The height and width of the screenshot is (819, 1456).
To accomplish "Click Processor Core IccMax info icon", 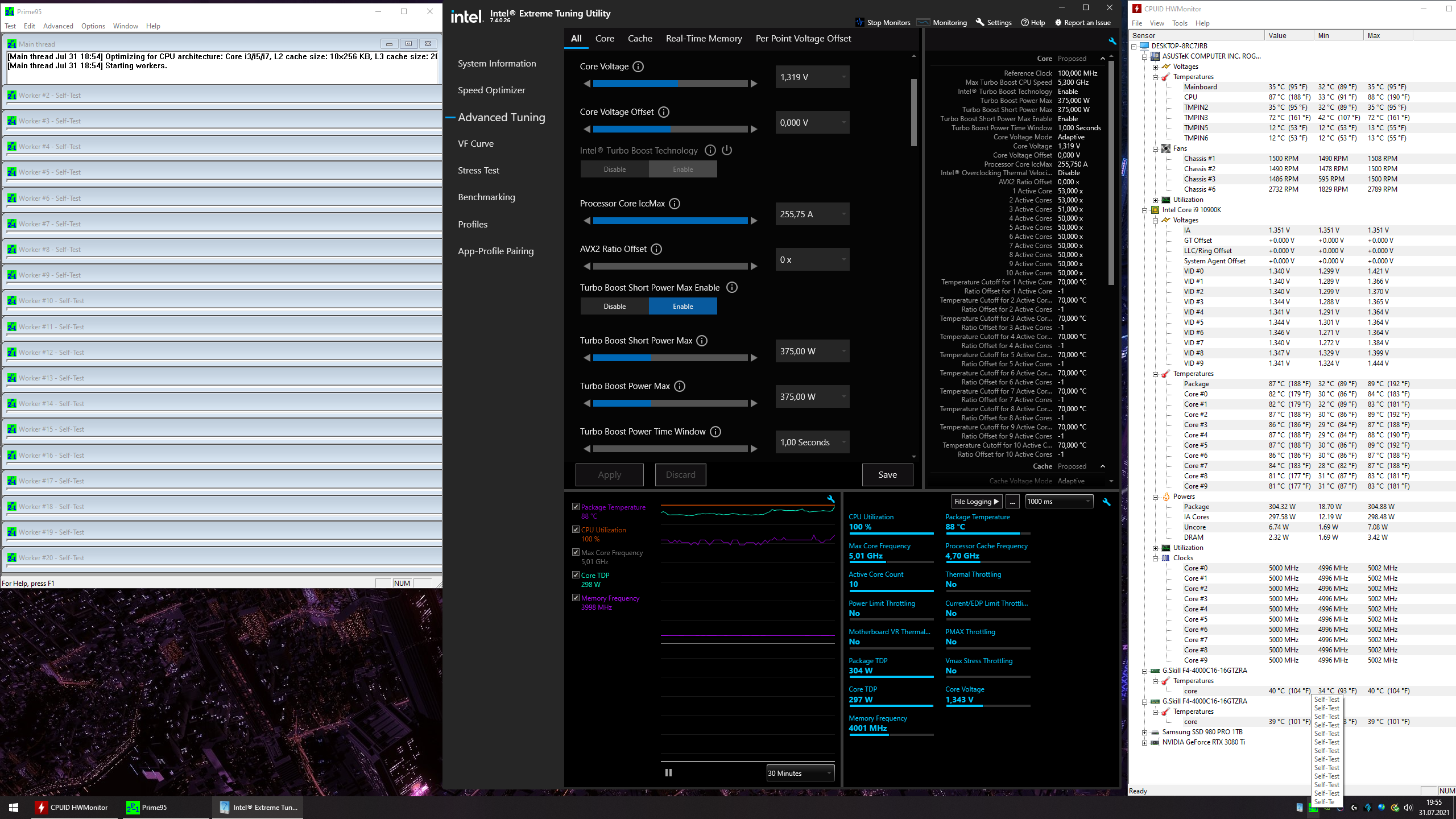I will (x=675, y=204).
